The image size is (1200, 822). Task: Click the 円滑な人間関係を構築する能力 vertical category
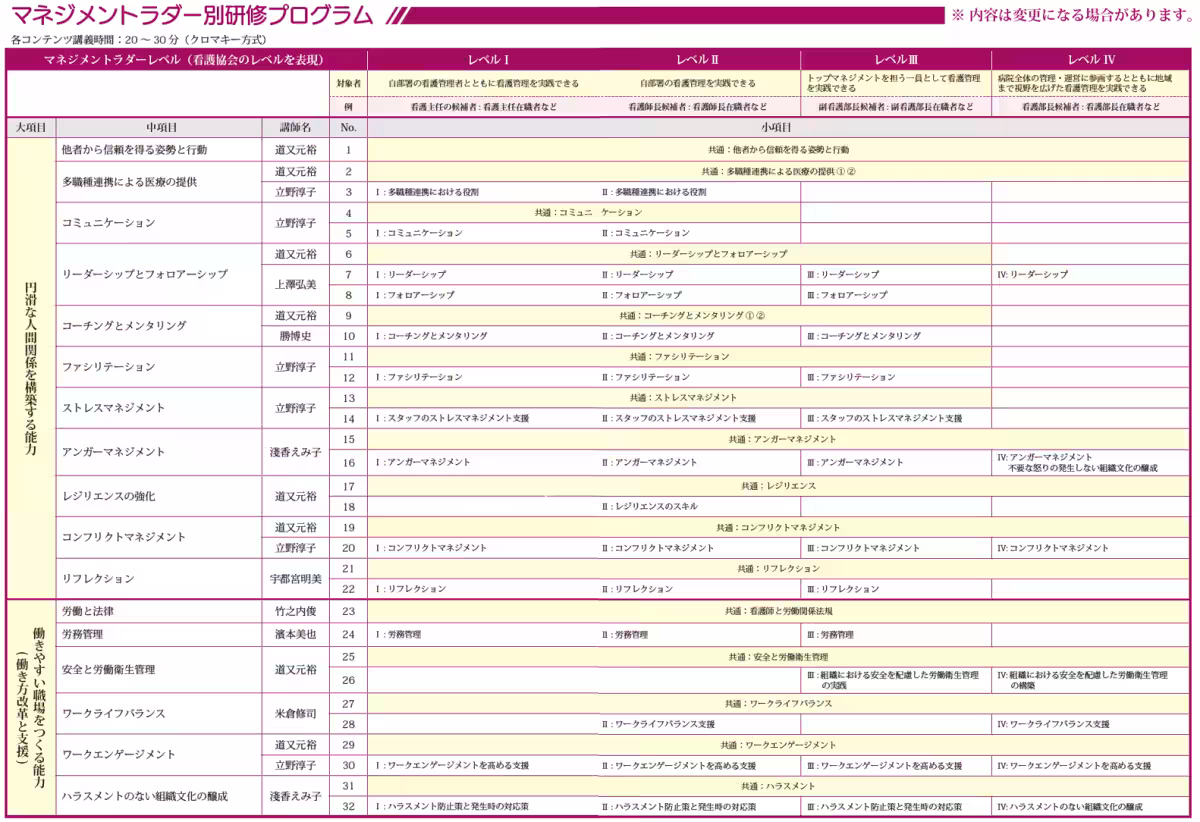point(31,369)
